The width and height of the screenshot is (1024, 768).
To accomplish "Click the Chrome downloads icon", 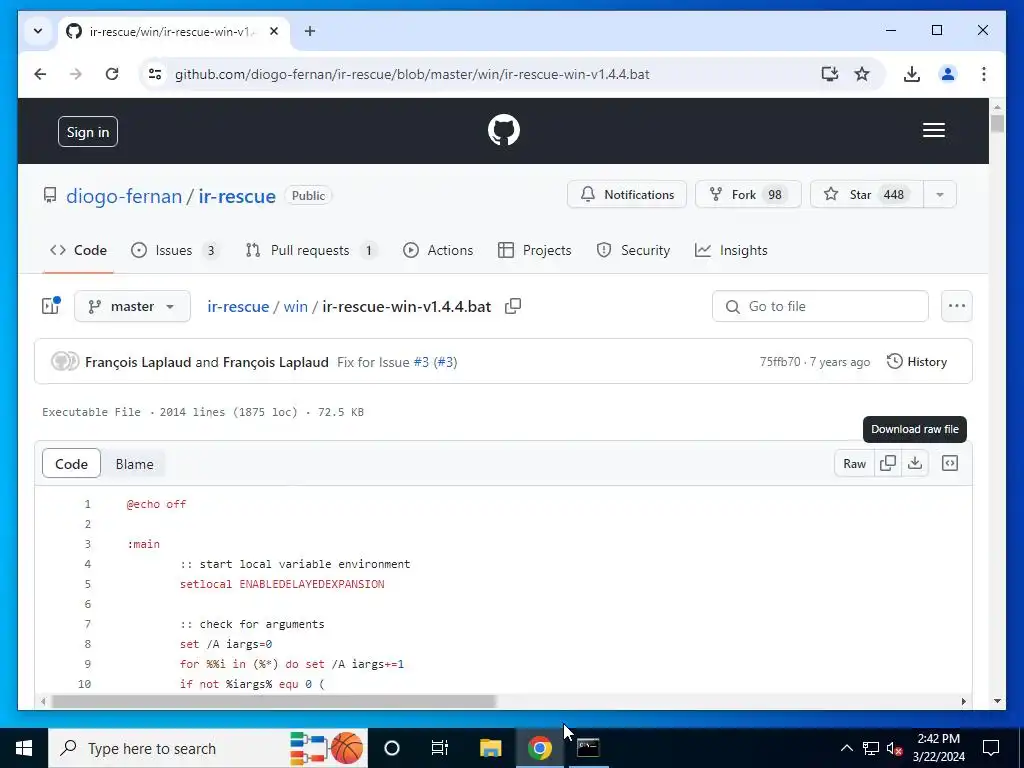I will coord(912,74).
